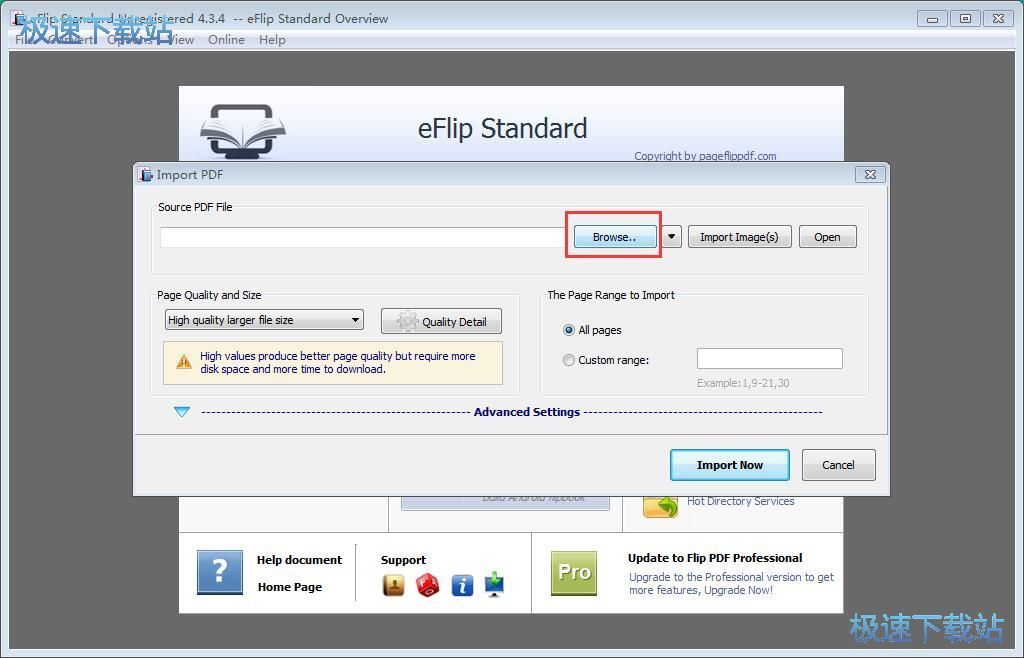Click the Upgrade Now description text
Viewport: 1024px width, 658px height.
(x=731, y=584)
